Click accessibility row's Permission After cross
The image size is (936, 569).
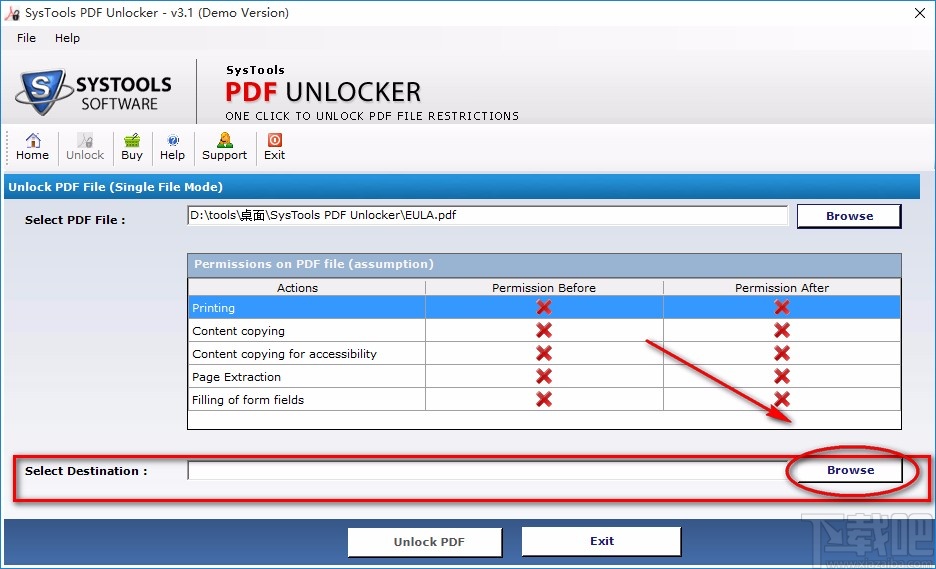(782, 353)
